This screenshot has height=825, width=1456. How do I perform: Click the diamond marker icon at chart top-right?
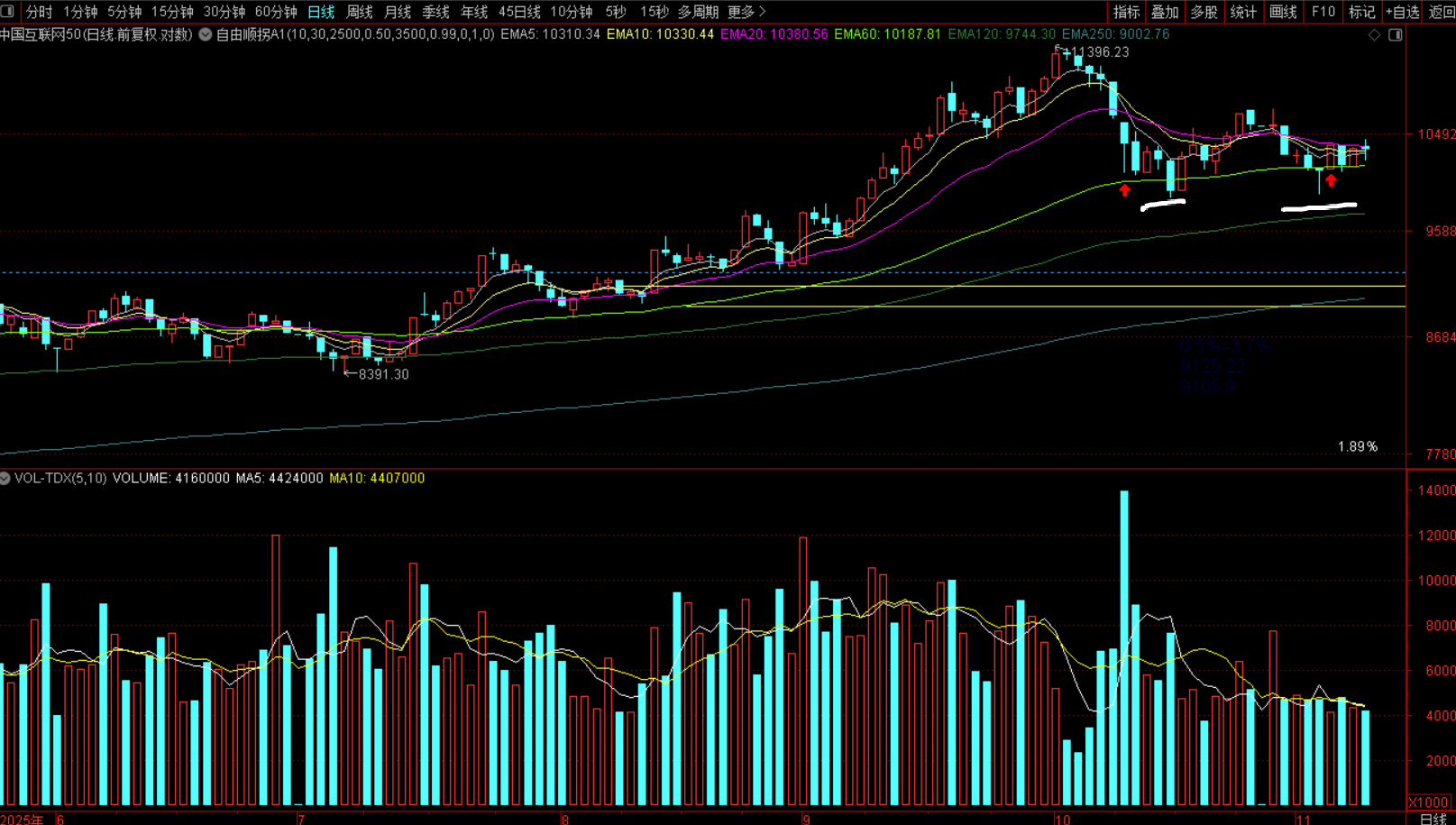point(1375,34)
